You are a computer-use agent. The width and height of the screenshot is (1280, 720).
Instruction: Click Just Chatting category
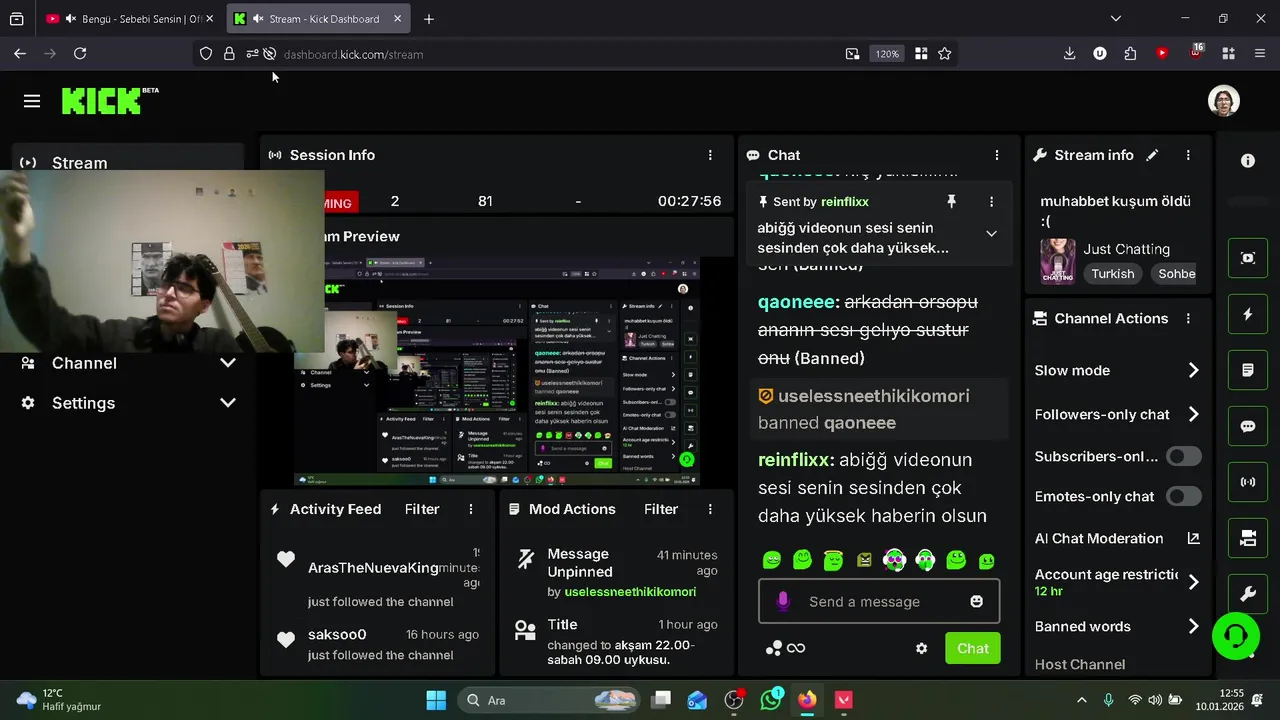pos(1126,249)
